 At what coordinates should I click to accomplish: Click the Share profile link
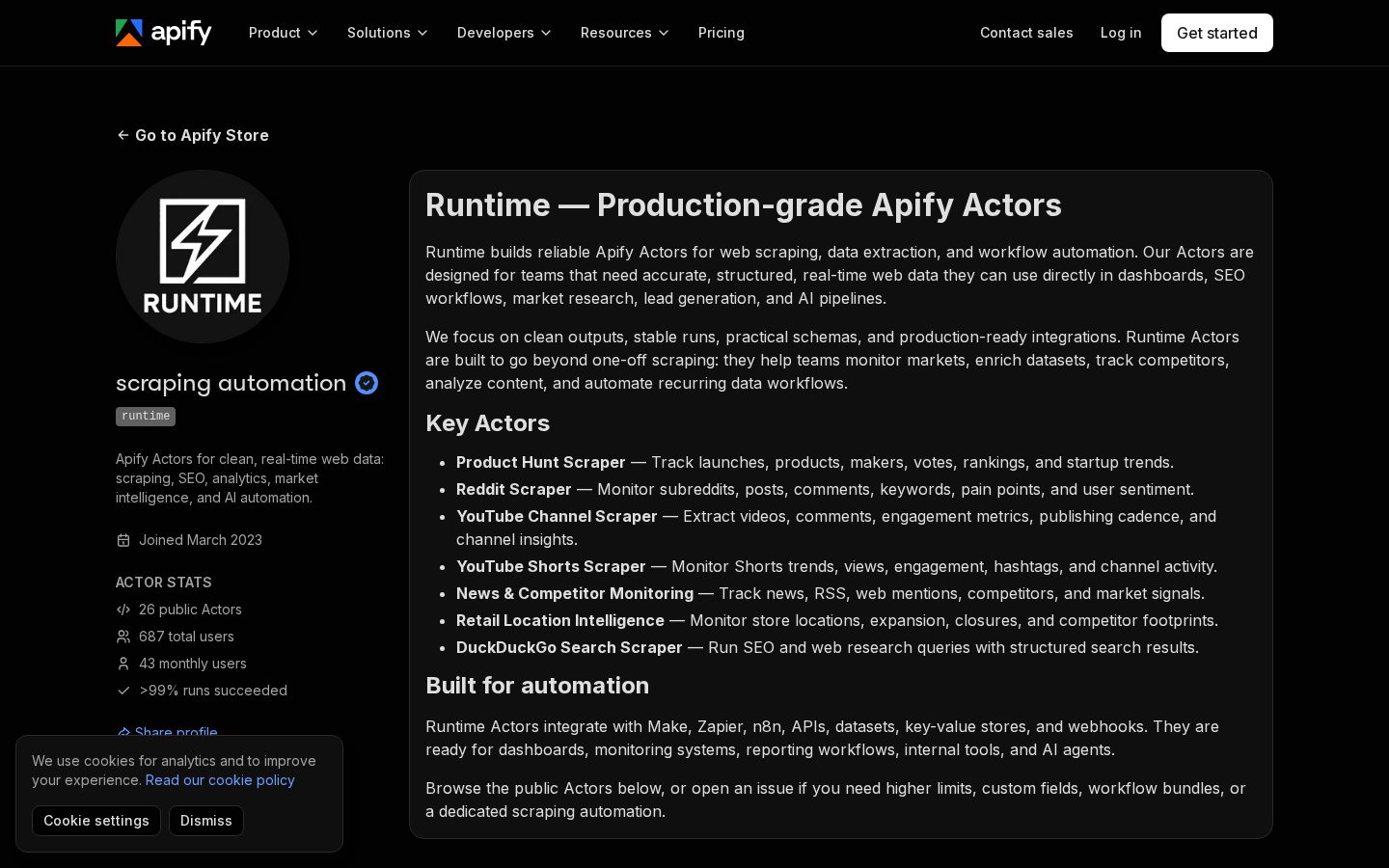pos(167,731)
